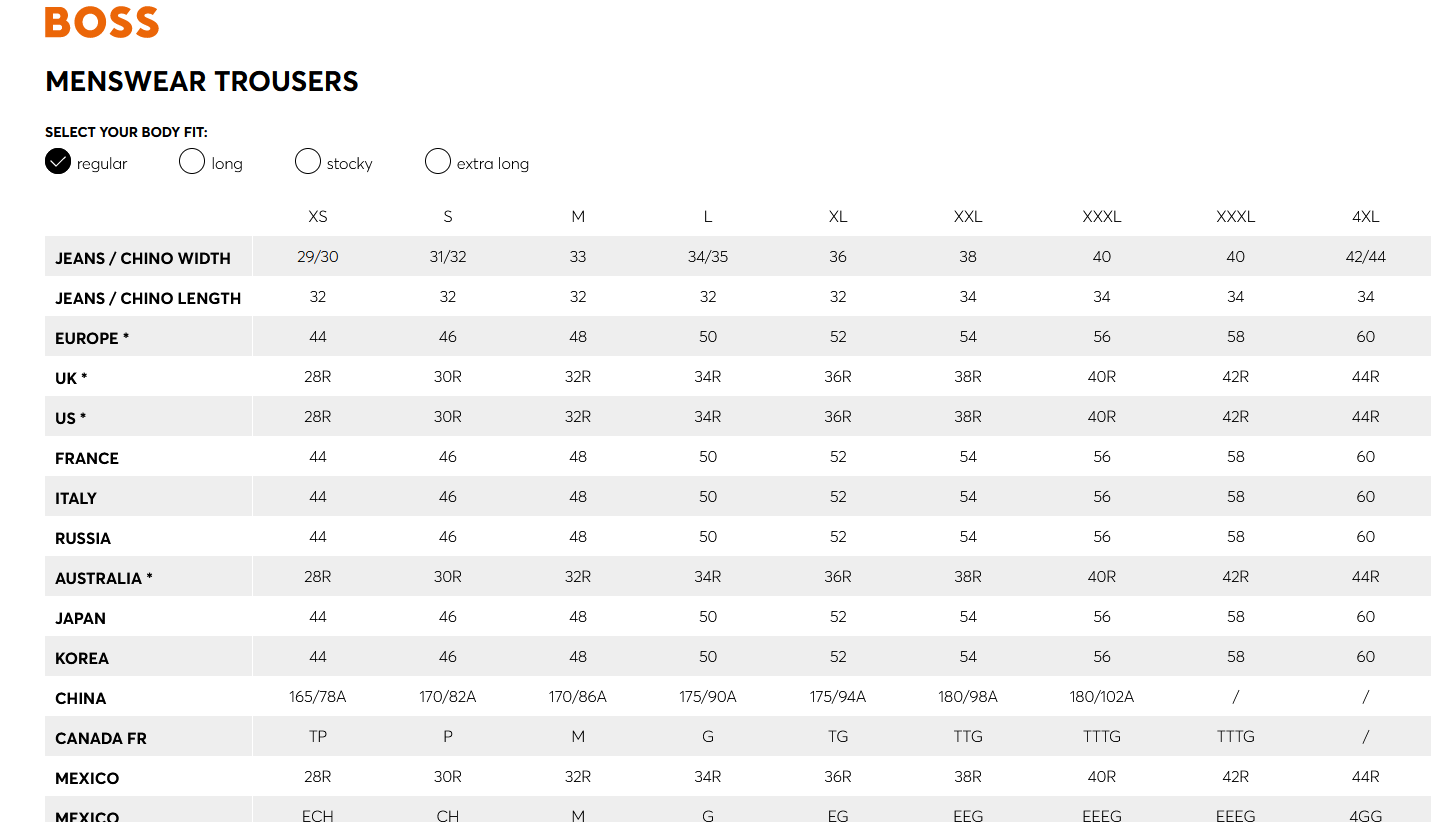1446x822 pixels.
Task: Click the Menswear Trousers heading
Action: pos(202,82)
